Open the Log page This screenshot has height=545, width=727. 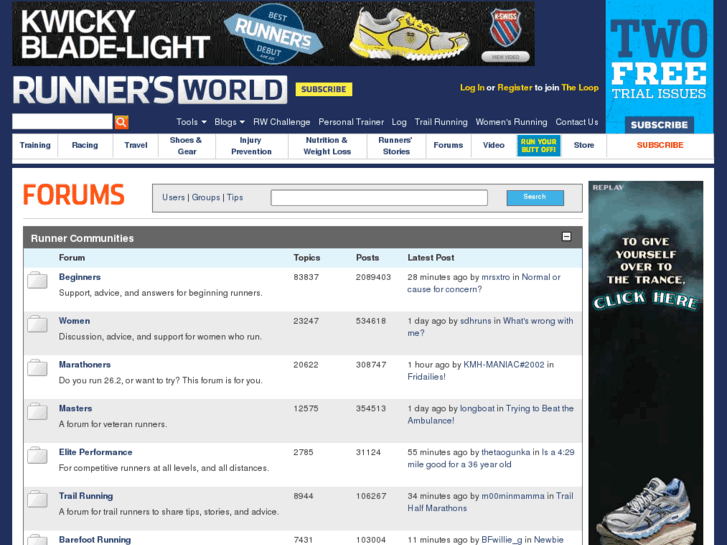tap(399, 122)
